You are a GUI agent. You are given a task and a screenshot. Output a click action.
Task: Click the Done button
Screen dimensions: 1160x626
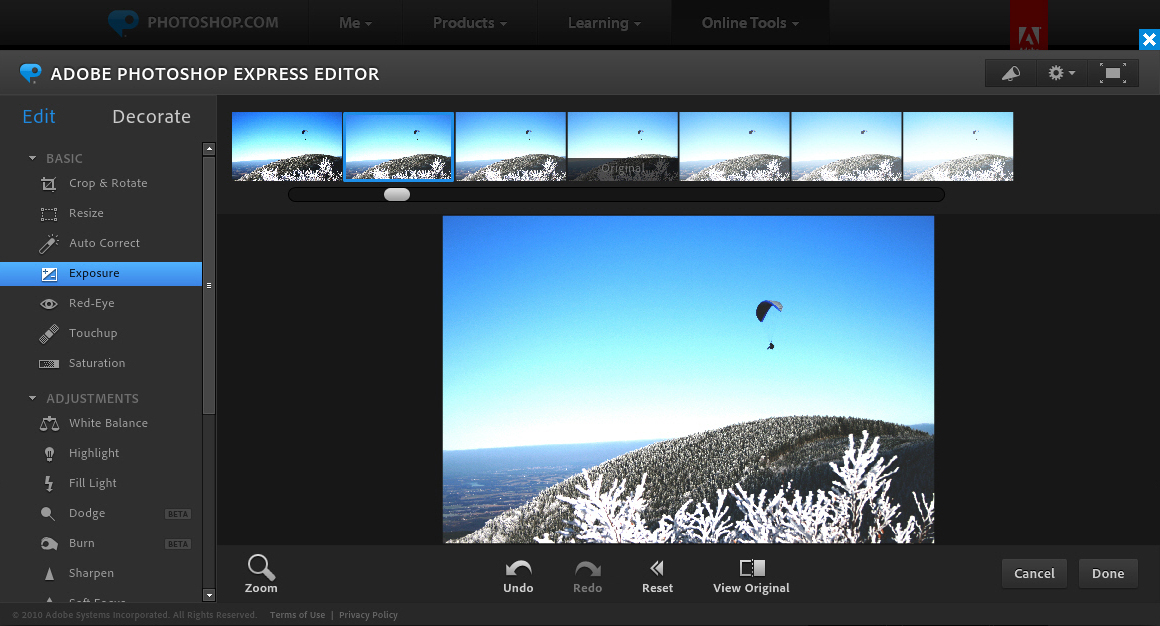click(x=1108, y=573)
